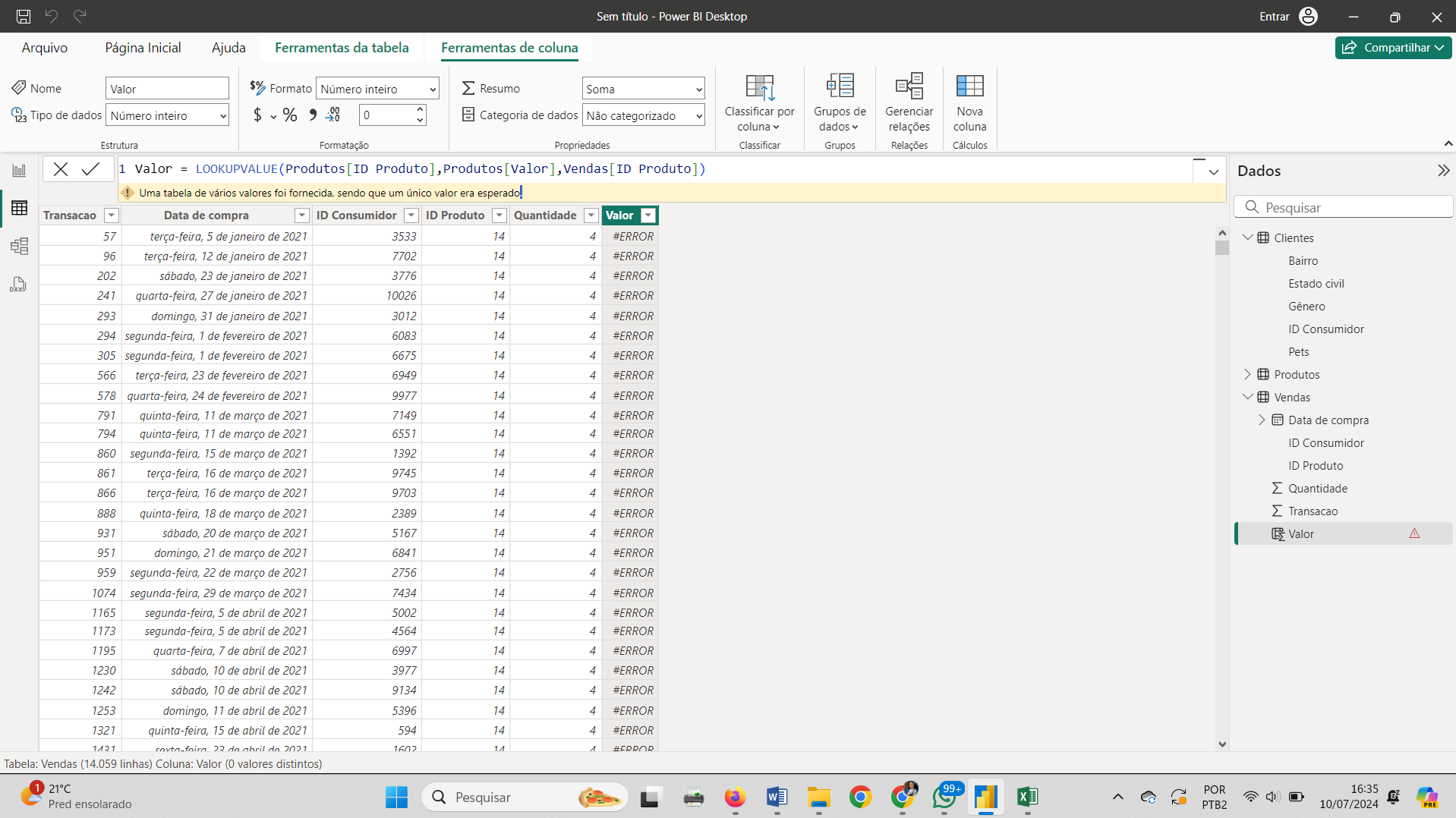Click the Redo arrow icon
This screenshot has width=1456, height=818.
point(80,16)
